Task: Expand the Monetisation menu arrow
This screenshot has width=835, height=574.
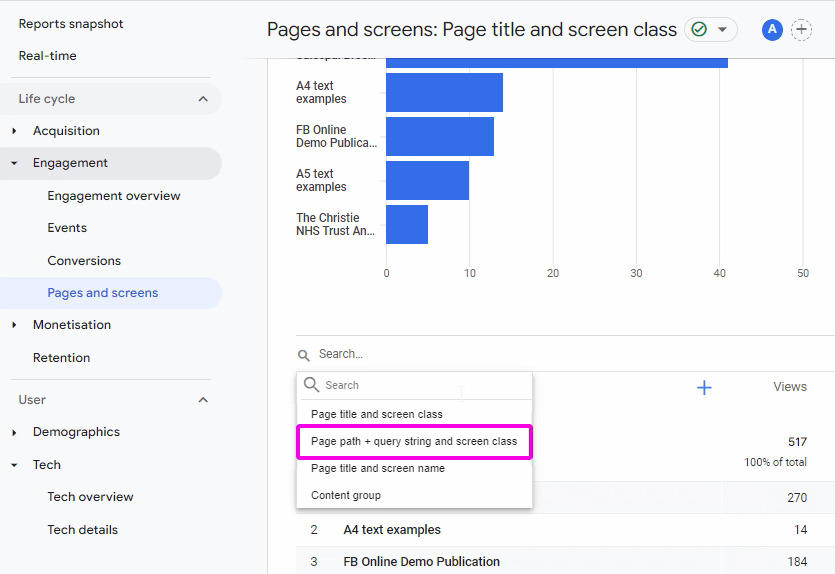Action: (14, 325)
